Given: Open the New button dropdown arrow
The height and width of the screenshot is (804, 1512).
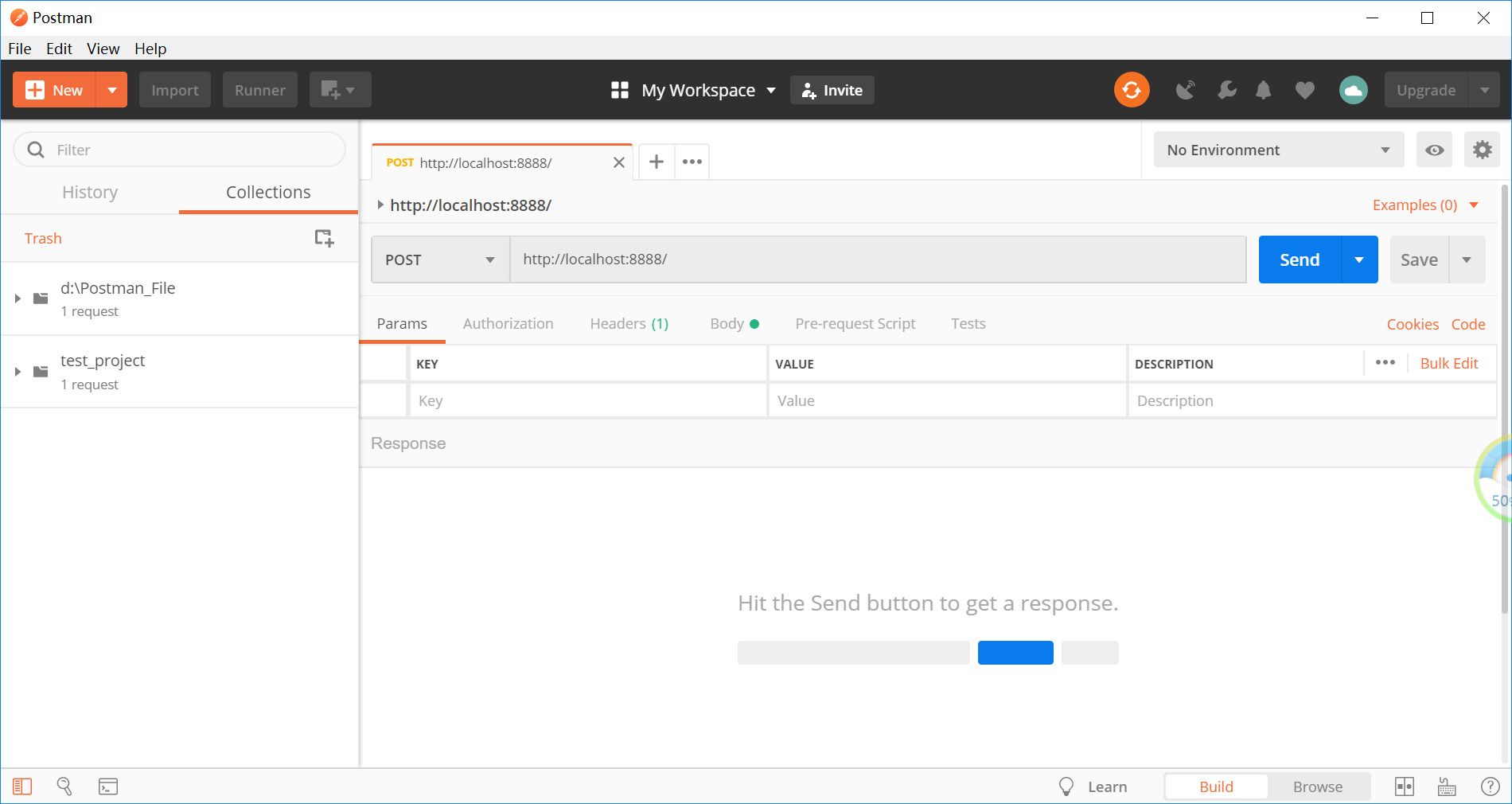Looking at the screenshot, I should coord(112,90).
